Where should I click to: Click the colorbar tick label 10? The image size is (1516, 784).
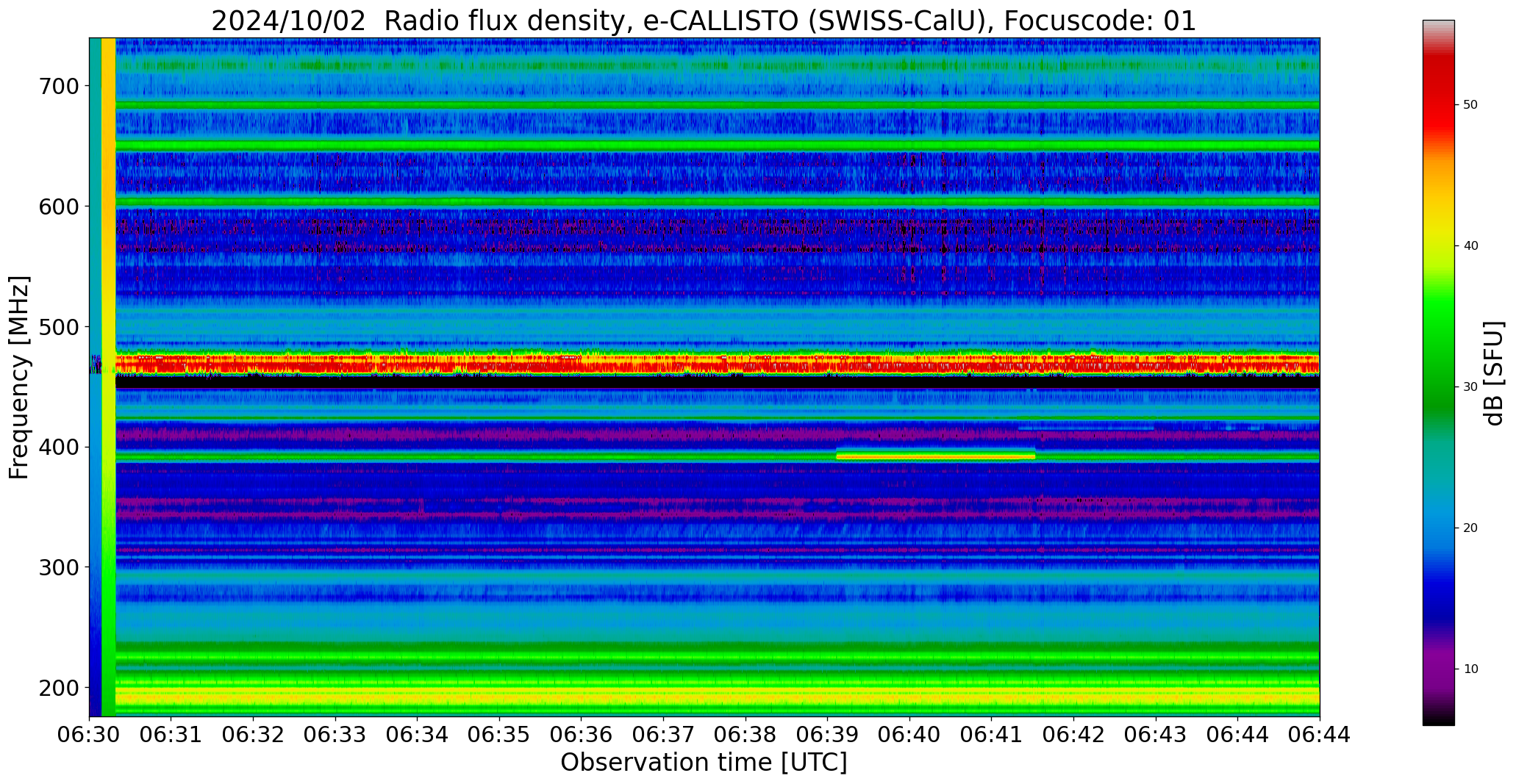[1470, 669]
